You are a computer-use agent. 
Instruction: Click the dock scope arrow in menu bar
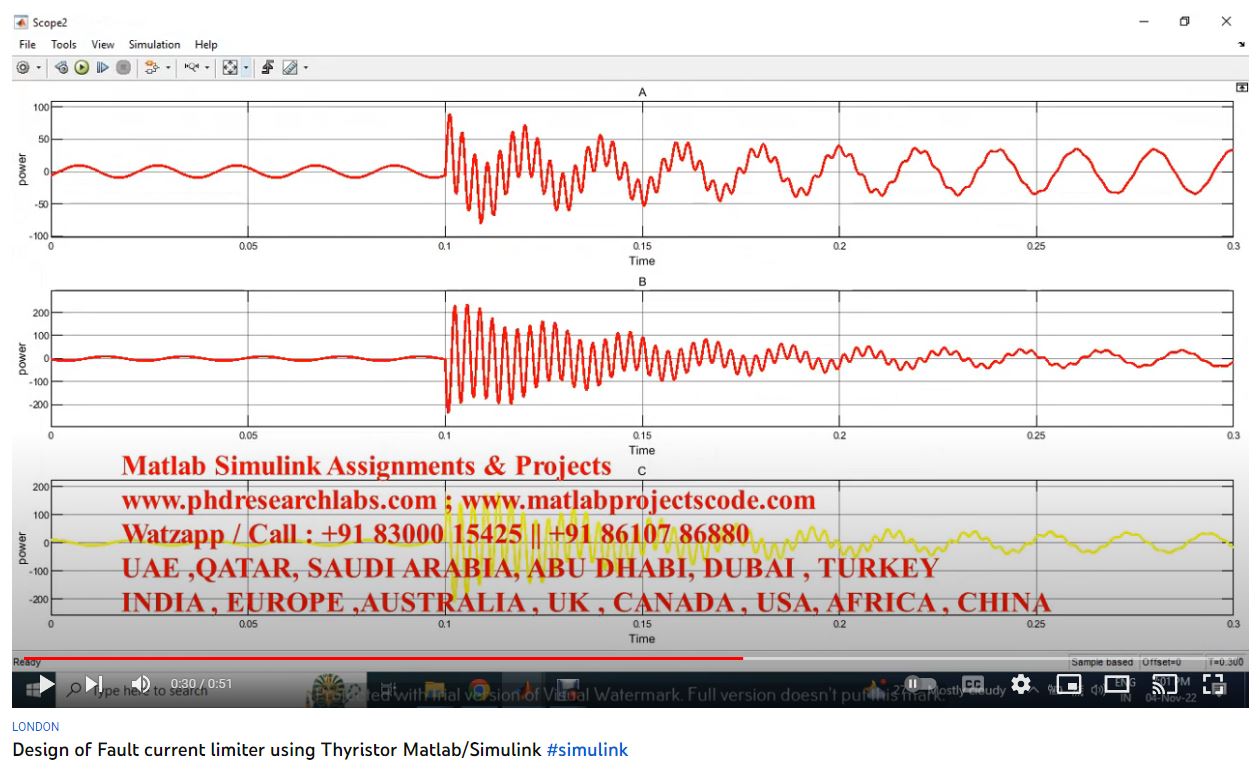coord(1241,45)
